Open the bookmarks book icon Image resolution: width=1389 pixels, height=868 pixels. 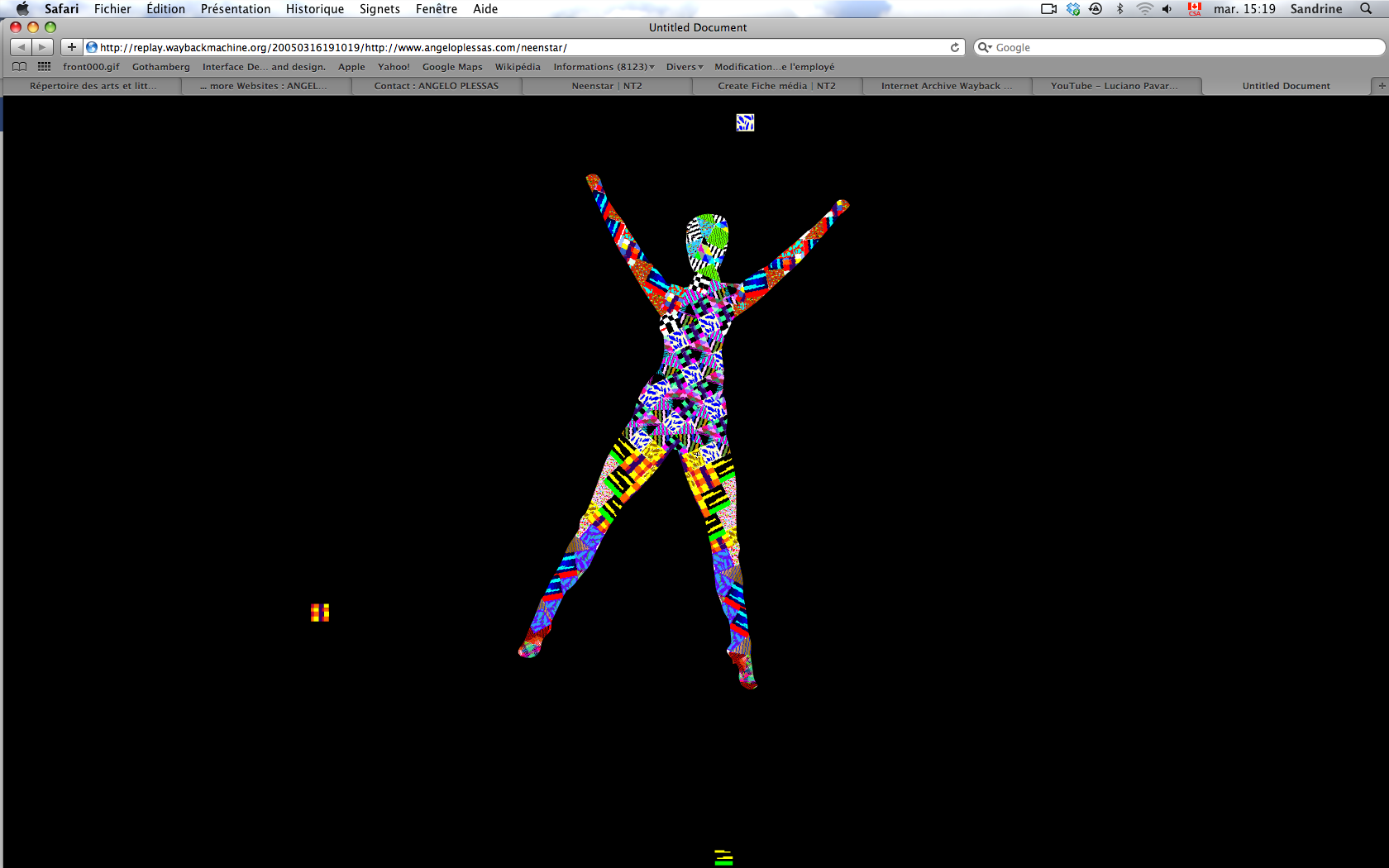click(x=20, y=67)
